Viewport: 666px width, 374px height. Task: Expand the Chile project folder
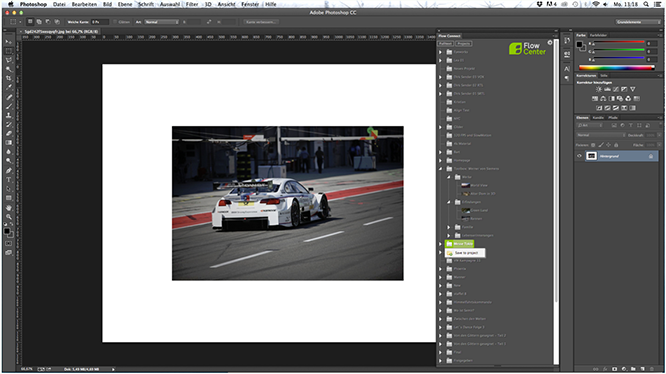[440, 127]
